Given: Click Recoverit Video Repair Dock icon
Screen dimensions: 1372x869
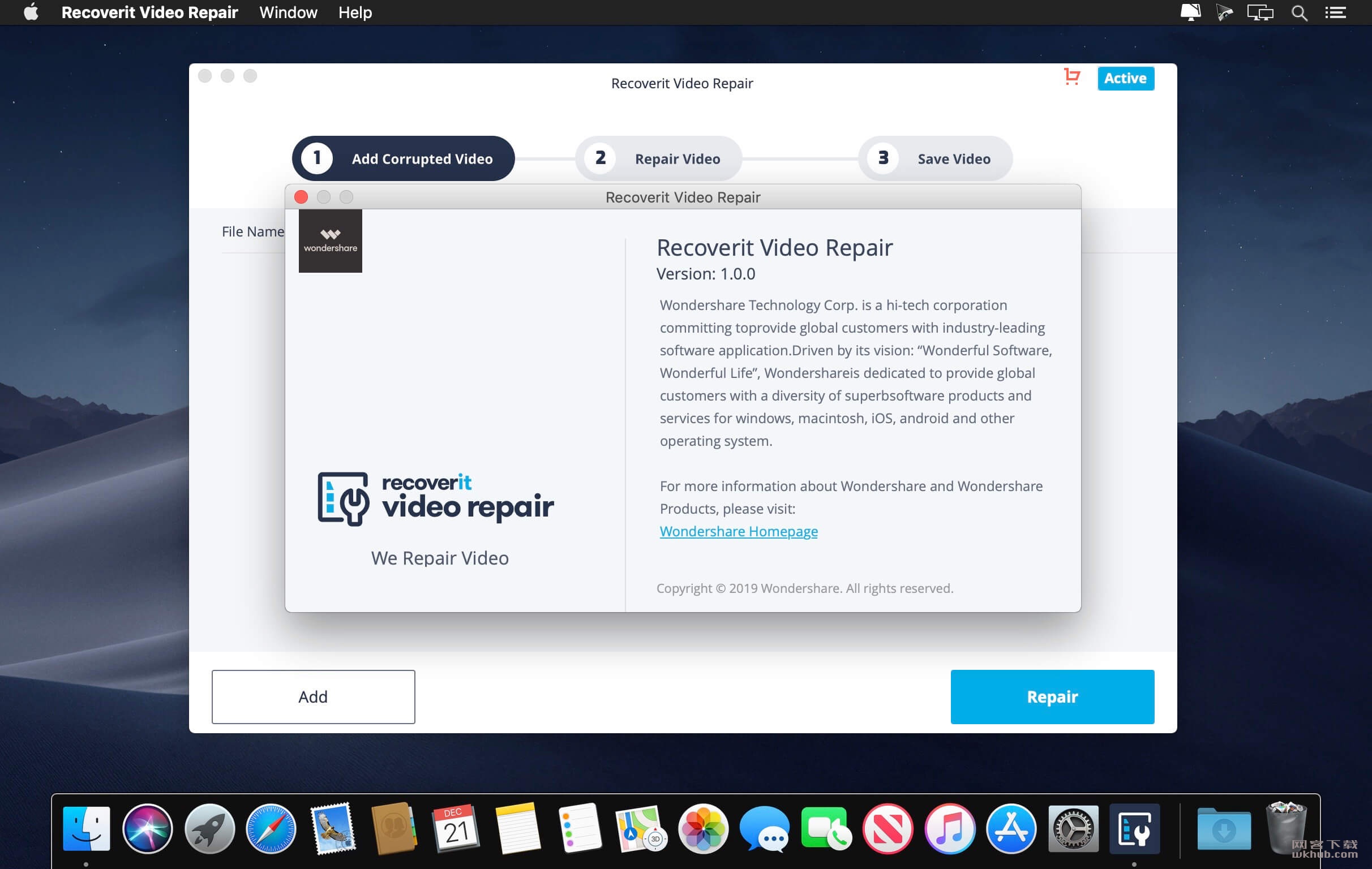Looking at the screenshot, I should coord(1134,829).
